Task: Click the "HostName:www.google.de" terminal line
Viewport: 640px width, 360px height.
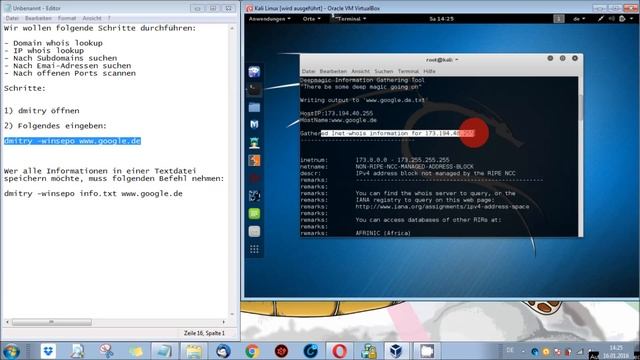Action: click(x=338, y=120)
